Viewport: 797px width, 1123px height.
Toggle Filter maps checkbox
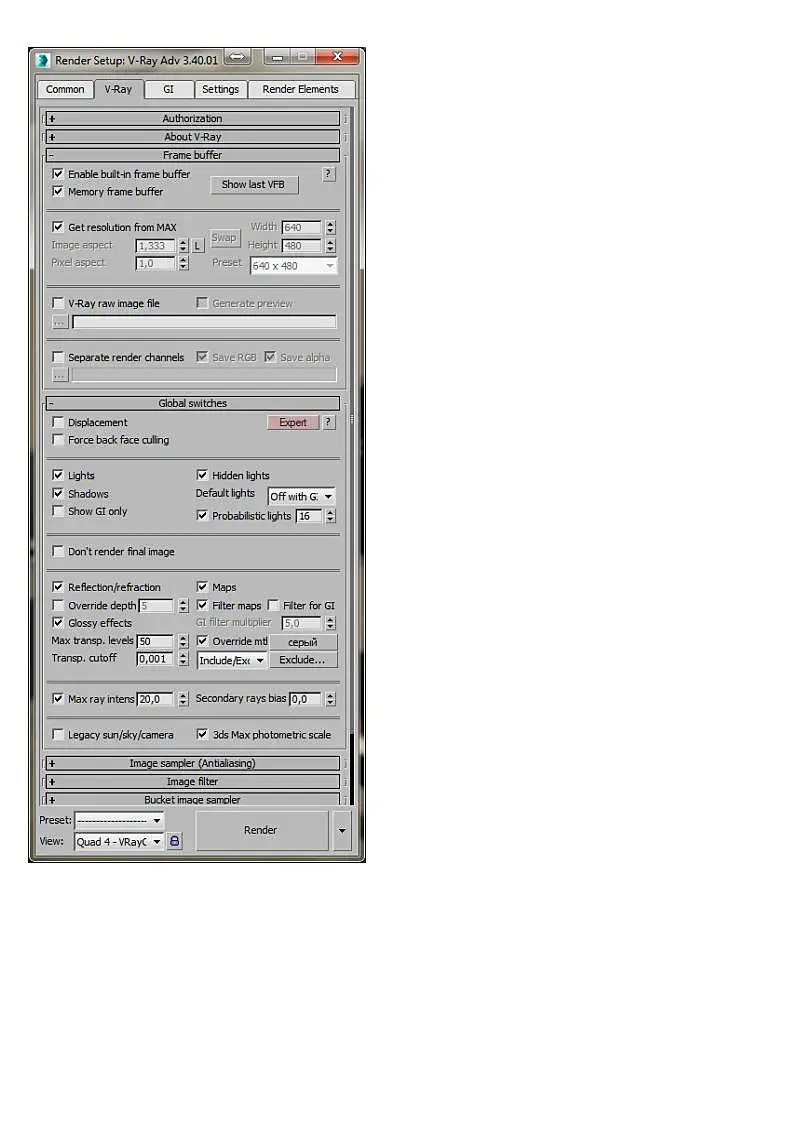pos(202,606)
